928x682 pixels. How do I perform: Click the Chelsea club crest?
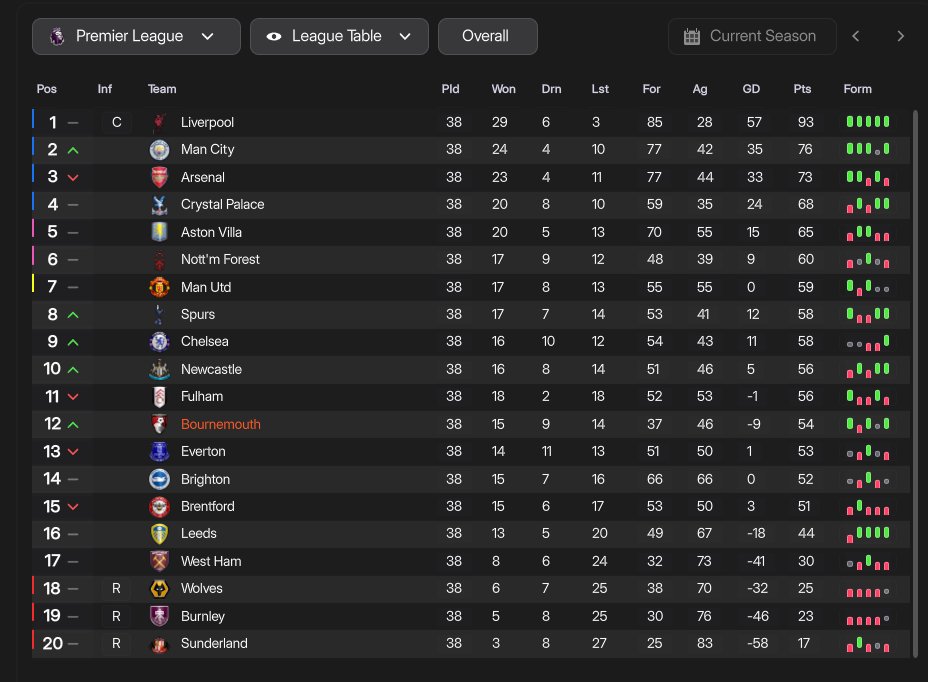159,342
